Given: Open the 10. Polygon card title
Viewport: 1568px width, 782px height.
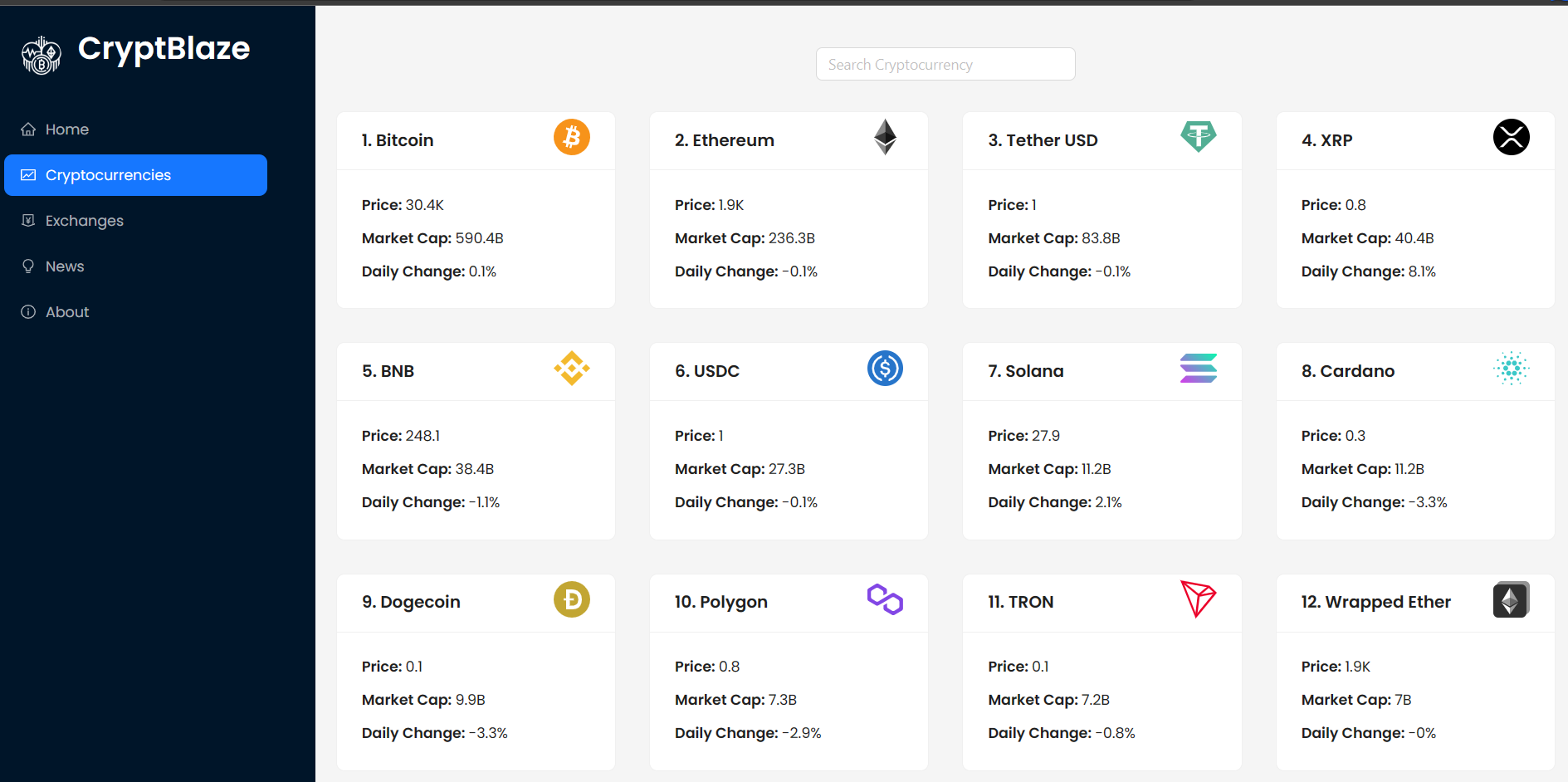Looking at the screenshot, I should (x=721, y=603).
